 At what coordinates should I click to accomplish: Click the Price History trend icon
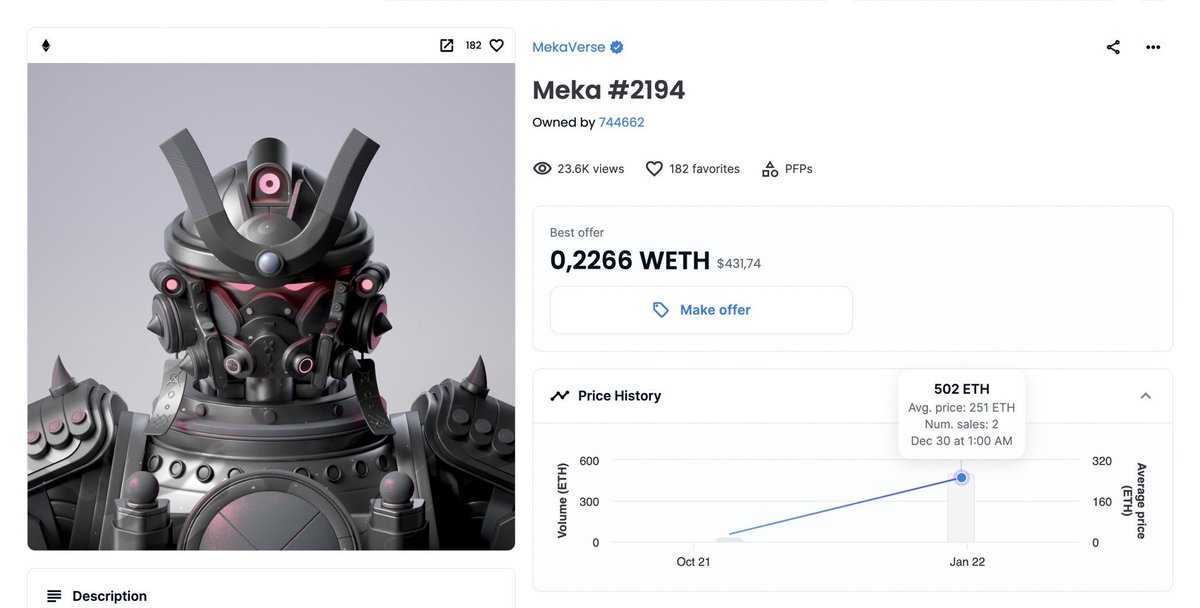click(560, 396)
